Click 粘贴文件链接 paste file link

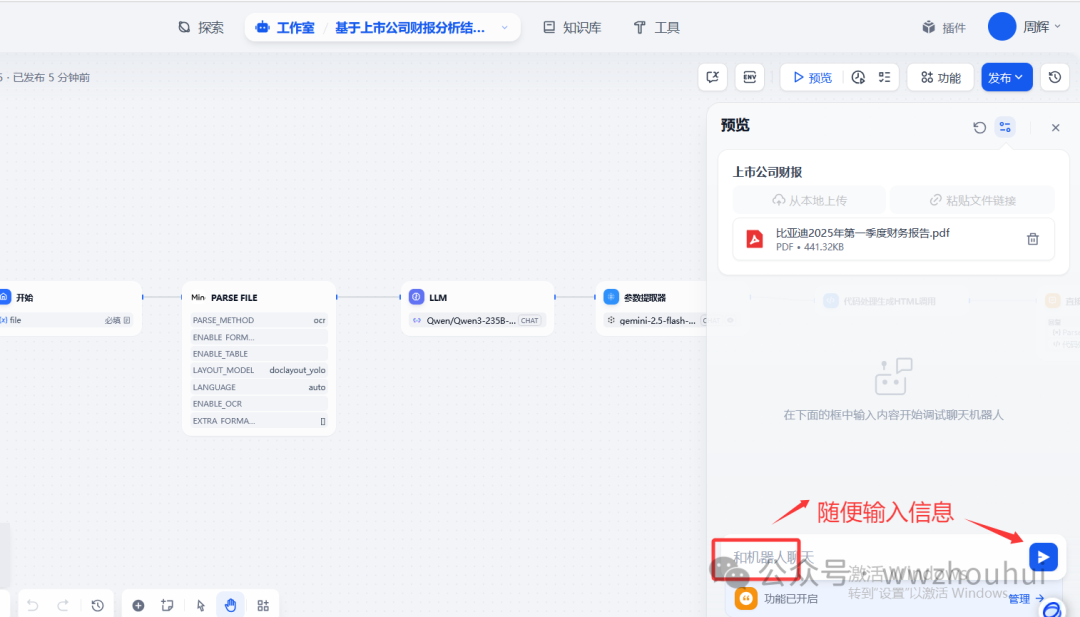click(x=972, y=200)
